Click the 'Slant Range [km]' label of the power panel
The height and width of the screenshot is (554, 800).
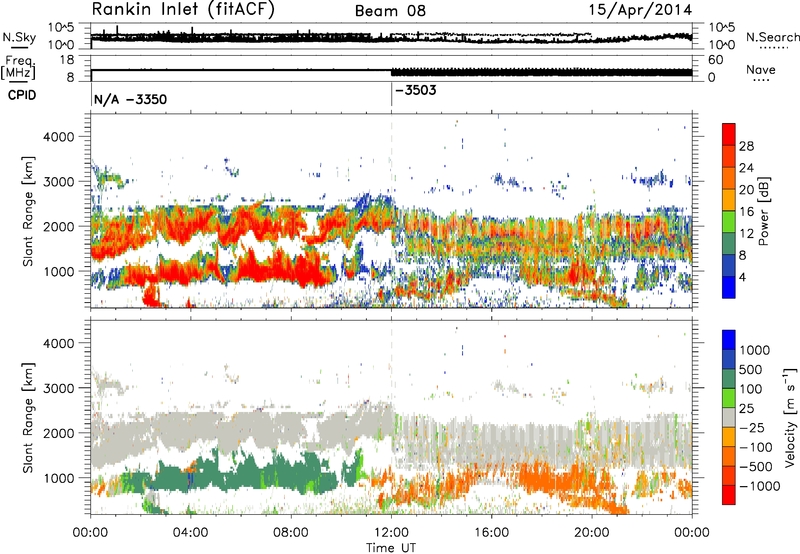point(28,211)
